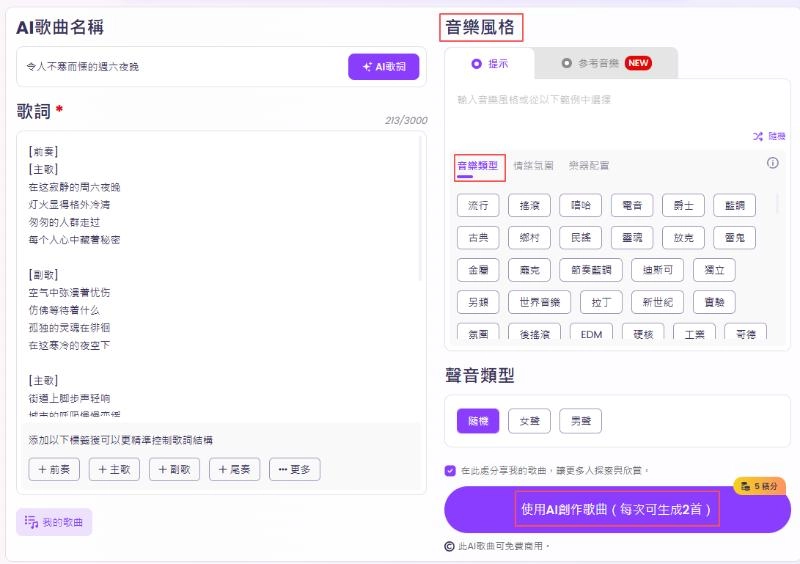Viewport: 800px width, 564px height.
Task: Select the 實驗 genre tag
Action: point(714,302)
